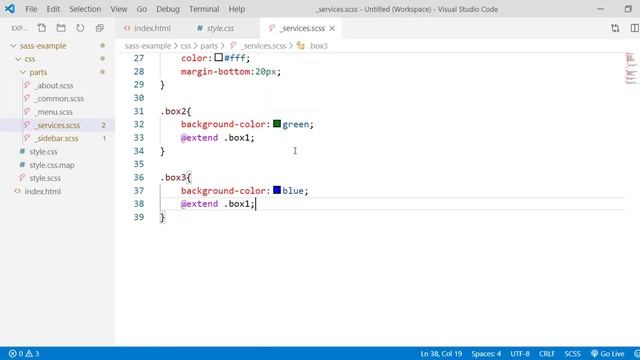Image resolution: width=640 pixels, height=360 pixels.
Task: Open style.css.map in the explorer
Action: click(52, 165)
